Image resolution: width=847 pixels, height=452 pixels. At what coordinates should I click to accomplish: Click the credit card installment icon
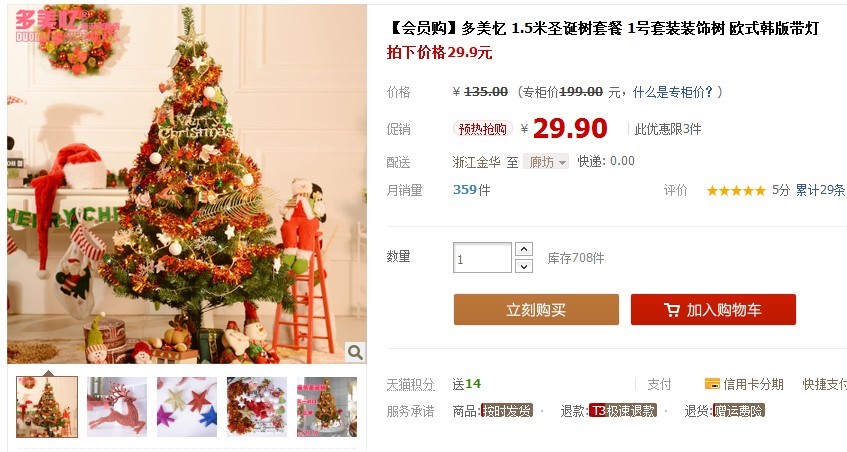(x=712, y=384)
